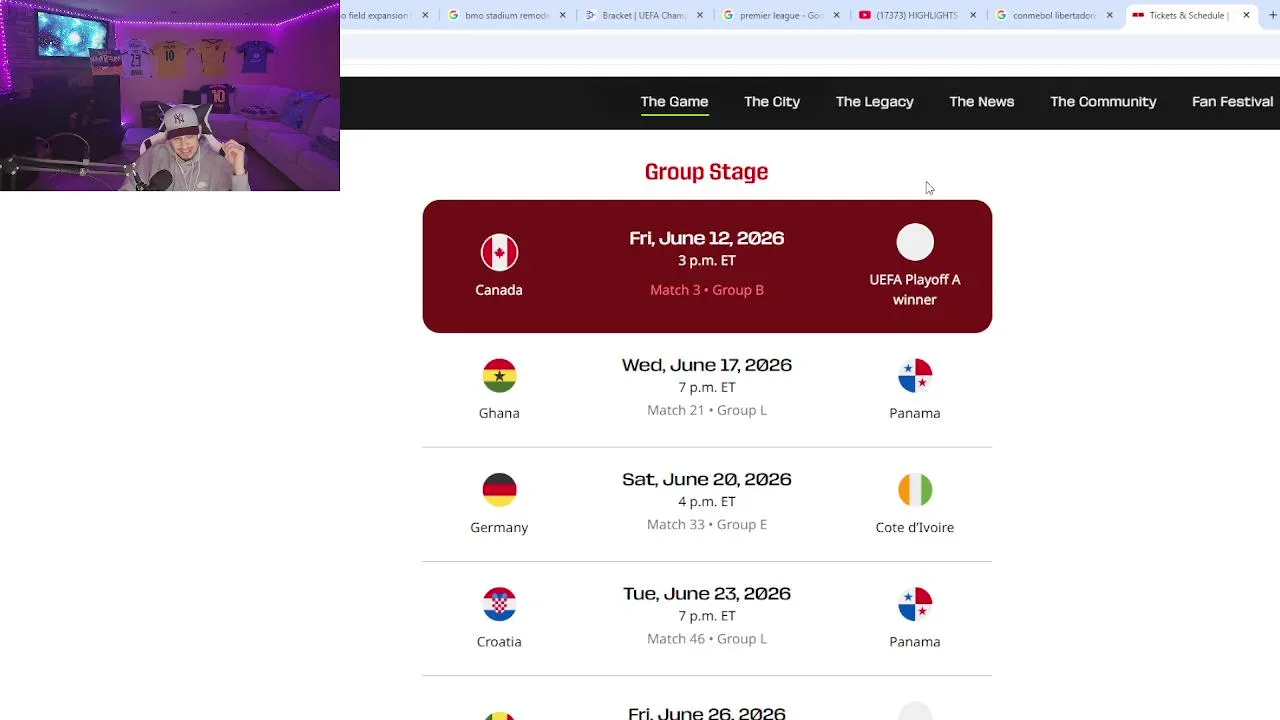This screenshot has height=720, width=1280.
Task: Open The Community page
Action: pyautogui.click(x=1103, y=102)
